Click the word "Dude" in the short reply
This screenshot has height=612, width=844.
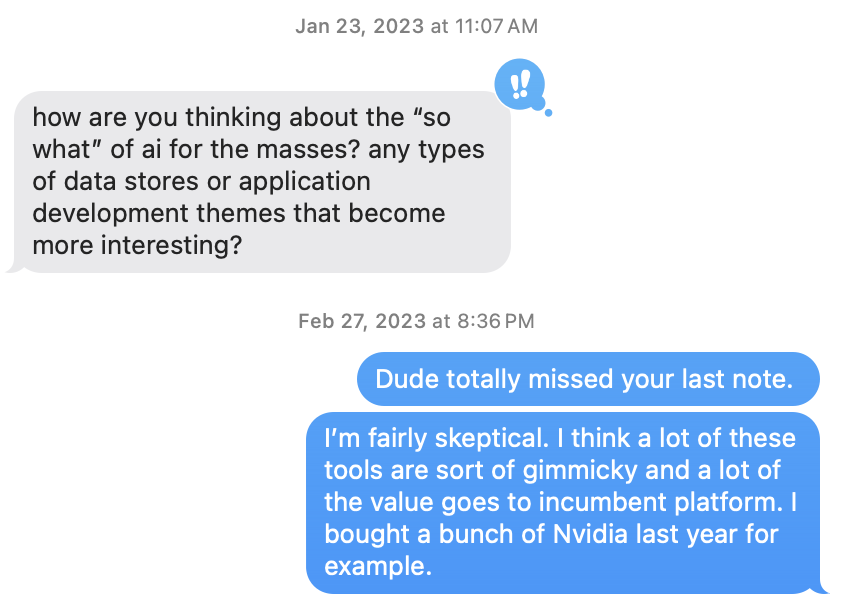click(x=407, y=379)
